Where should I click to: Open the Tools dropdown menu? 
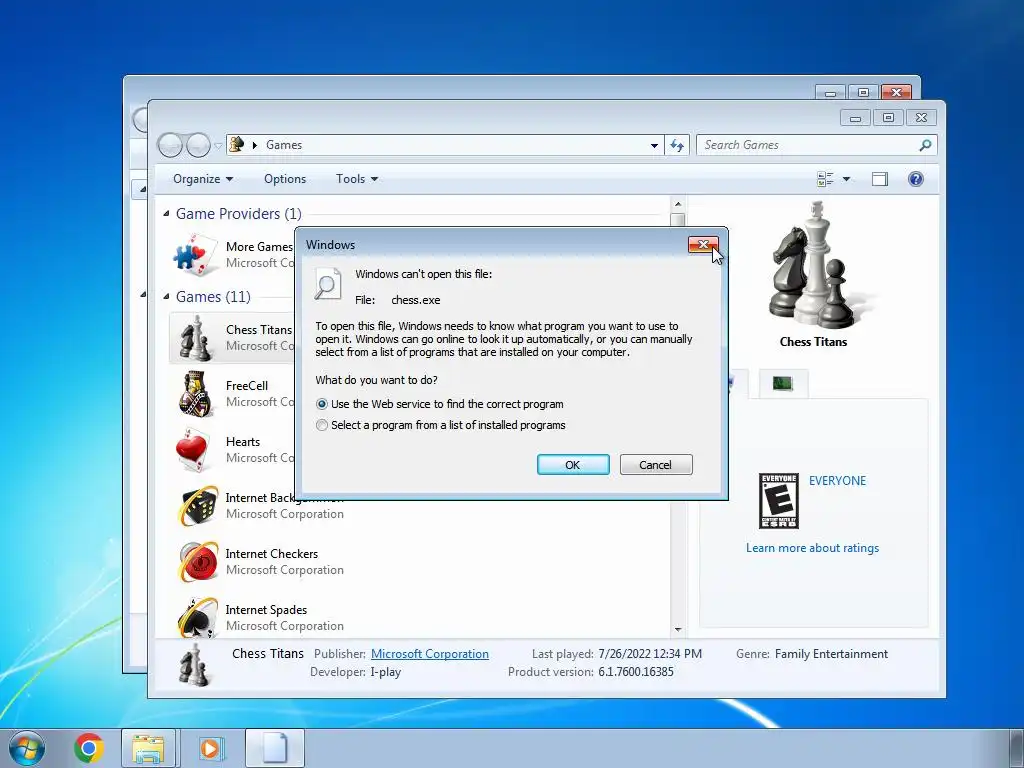[x=357, y=179]
